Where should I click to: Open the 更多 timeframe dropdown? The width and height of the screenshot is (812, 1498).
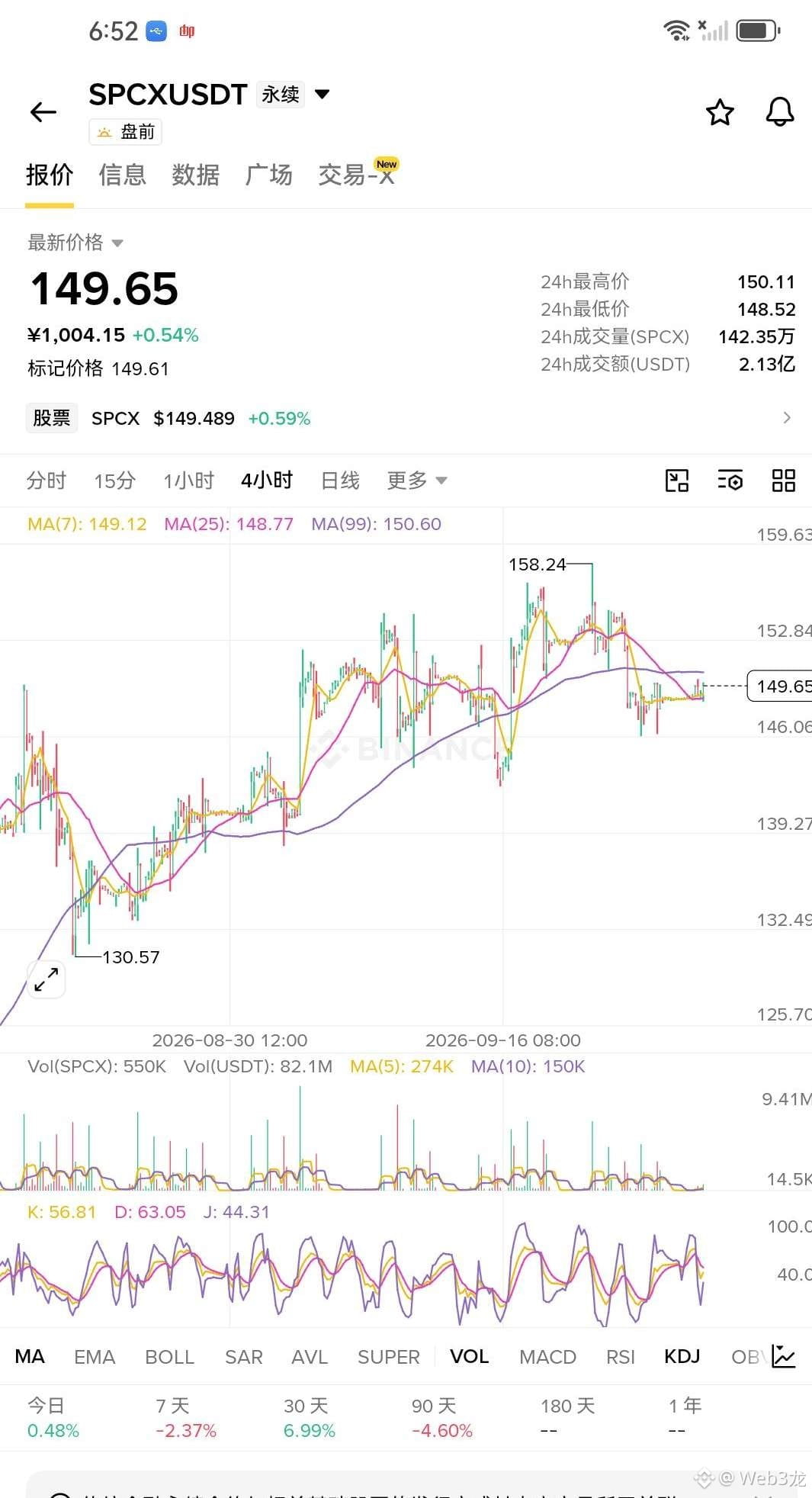(x=417, y=481)
